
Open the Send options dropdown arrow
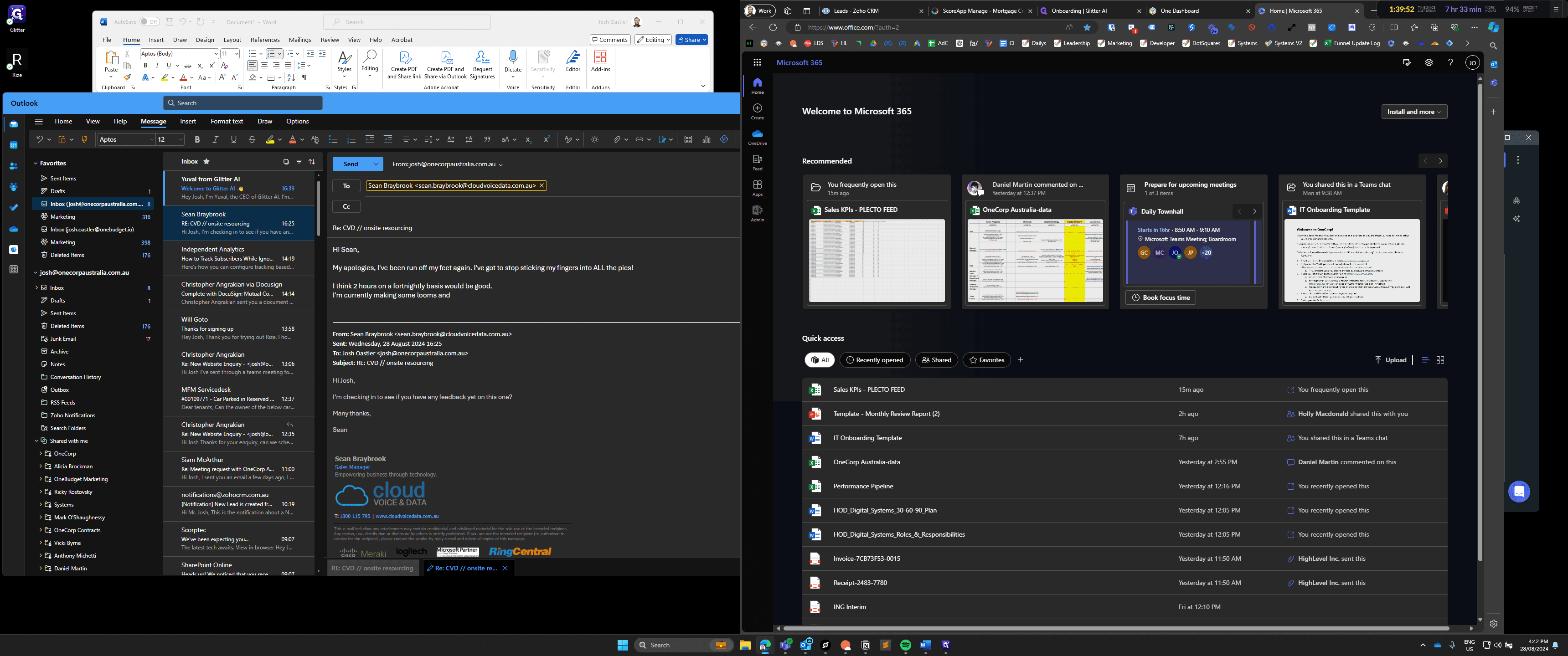pyautogui.click(x=376, y=164)
